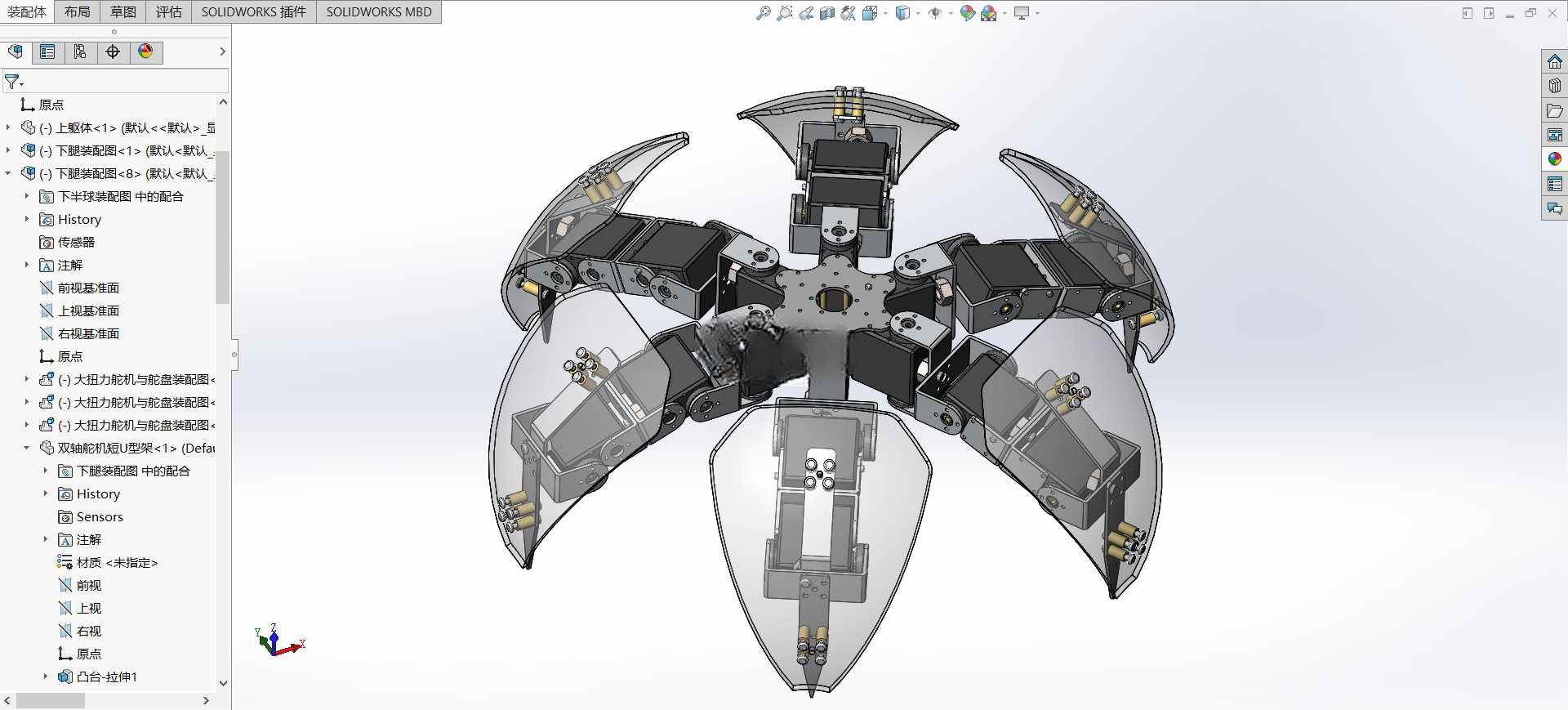
Task: Switch to the 草图 tab
Action: pos(123,11)
